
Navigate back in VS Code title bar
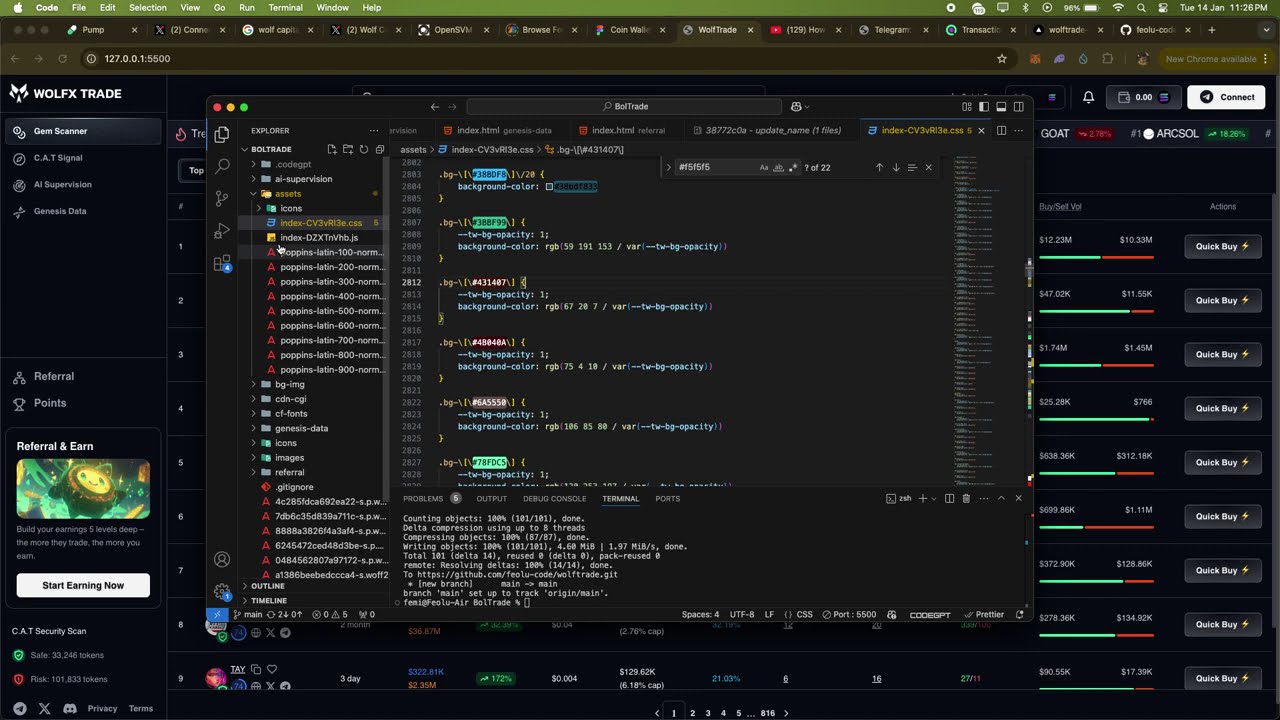[435, 106]
